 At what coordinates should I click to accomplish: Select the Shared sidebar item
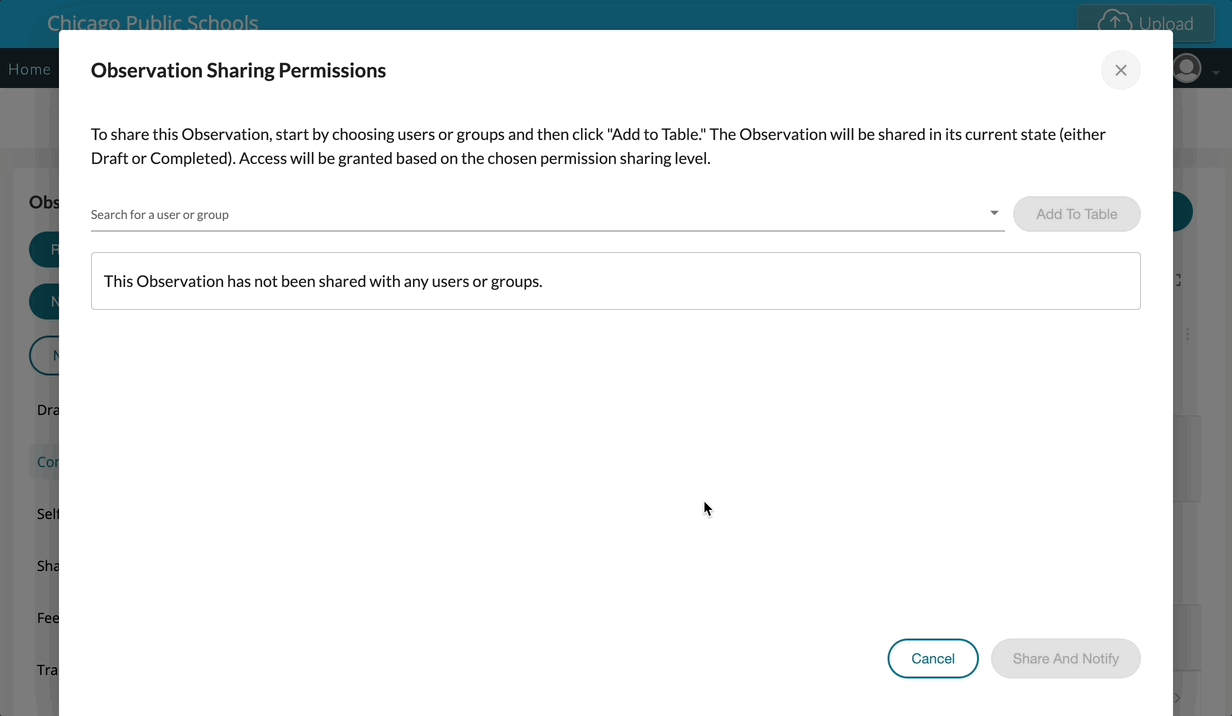click(47, 566)
